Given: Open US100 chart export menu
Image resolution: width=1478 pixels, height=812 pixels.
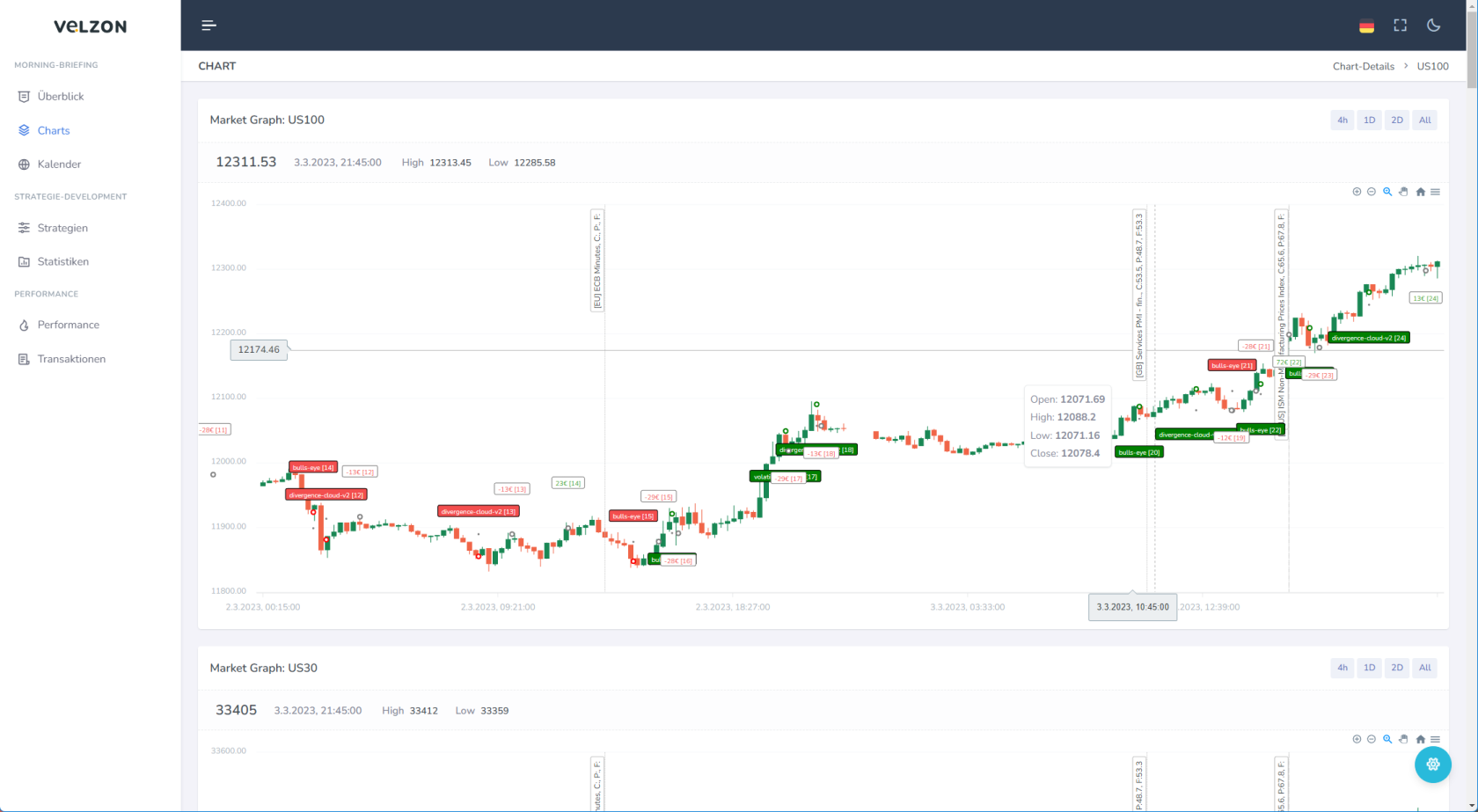Looking at the screenshot, I should [1436, 192].
